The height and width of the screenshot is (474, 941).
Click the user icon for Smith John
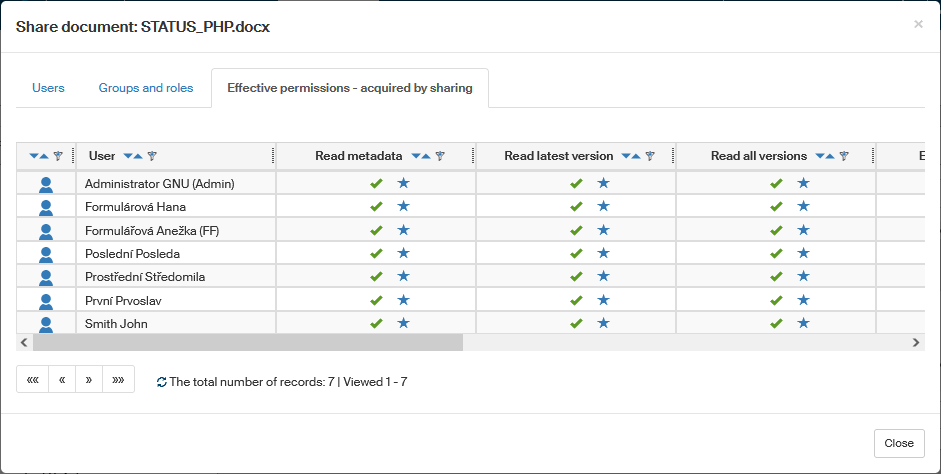coord(45,324)
